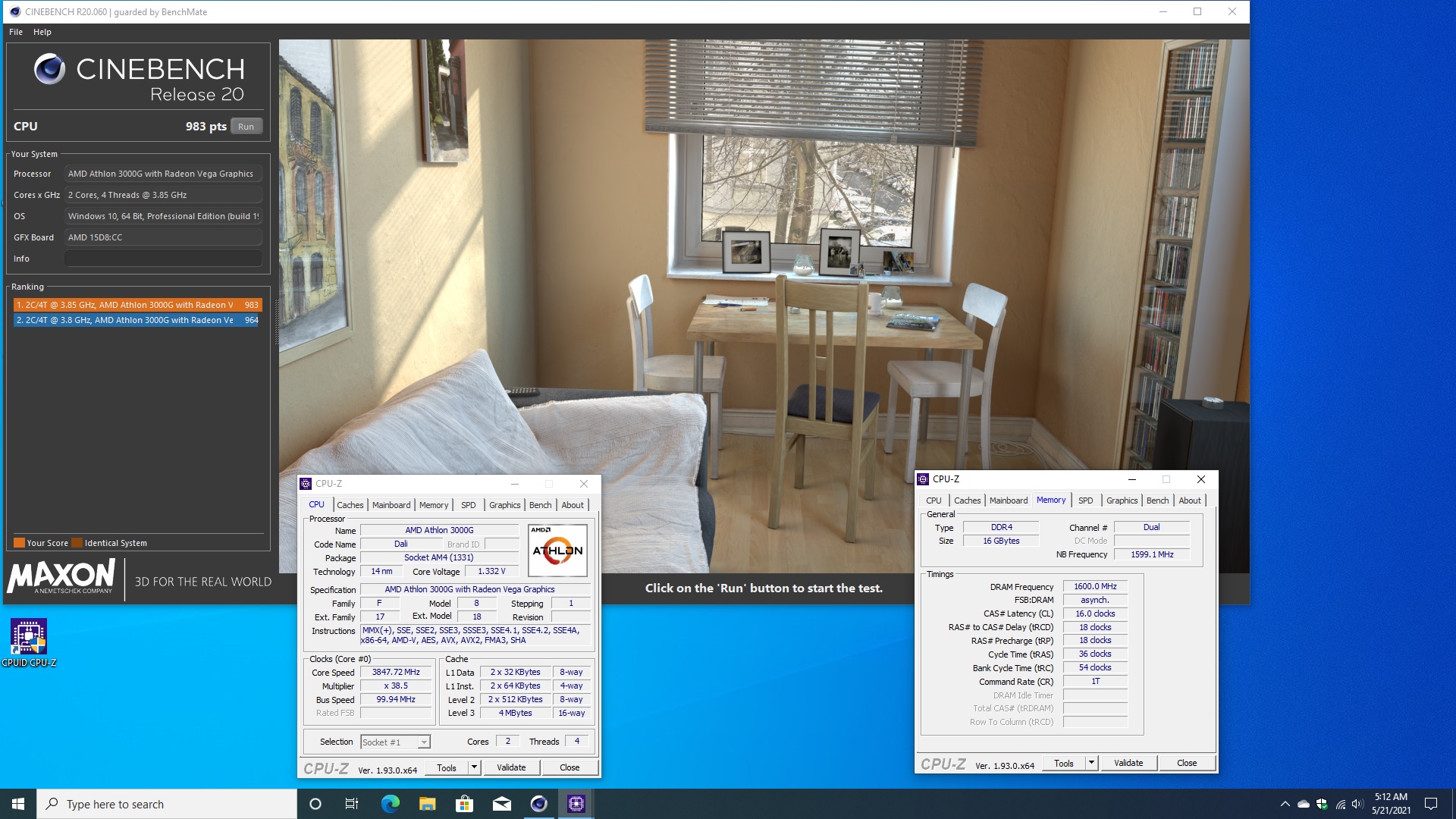The image size is (1456, 819).
Task: Open the File menu in Cinebench
Action: click(16, 32)
